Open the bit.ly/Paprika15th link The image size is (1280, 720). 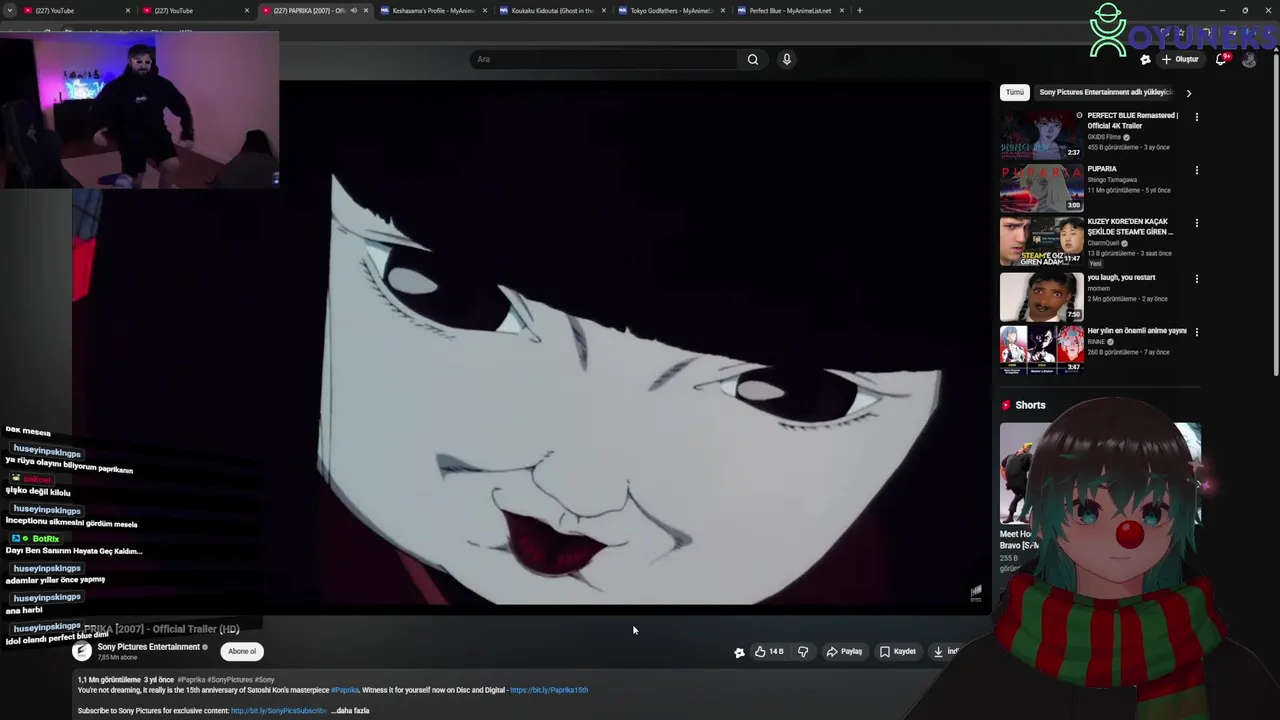pos(549,690)
